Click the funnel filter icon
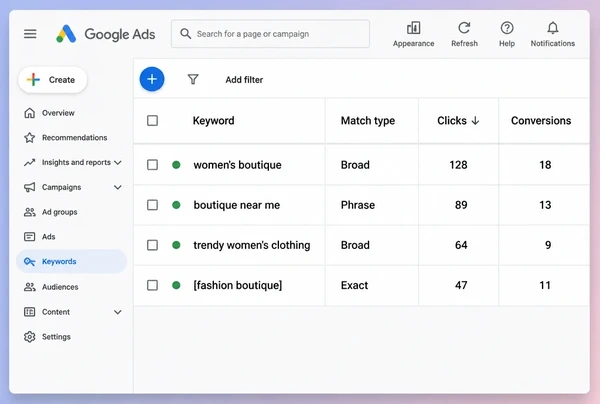 (193, 79)
